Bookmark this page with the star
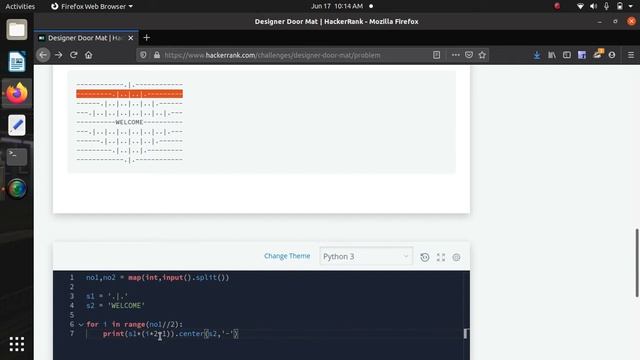640x360 pixels. click(x=482, y=55)
